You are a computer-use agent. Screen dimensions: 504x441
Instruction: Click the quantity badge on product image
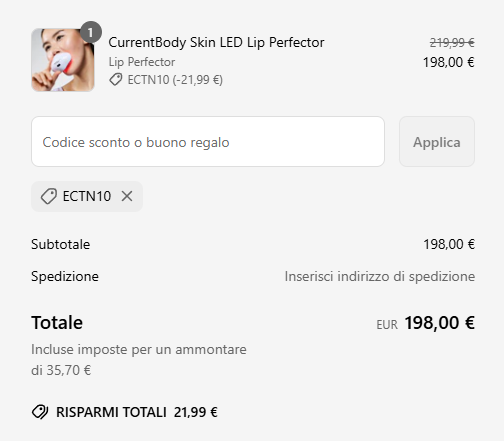(91, 32)
